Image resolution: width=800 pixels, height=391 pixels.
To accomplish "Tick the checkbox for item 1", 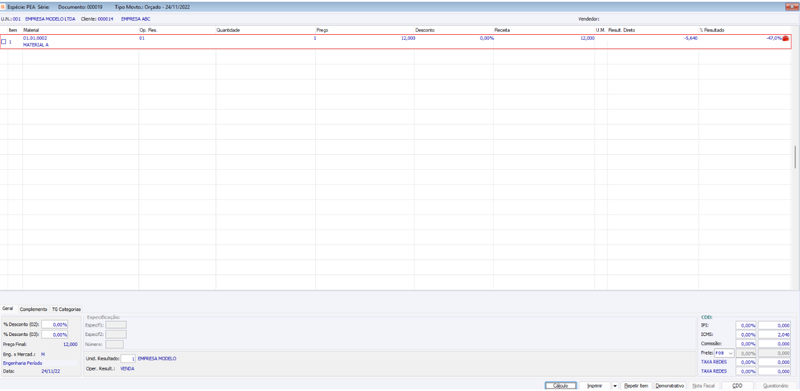I will coord(4,42).
